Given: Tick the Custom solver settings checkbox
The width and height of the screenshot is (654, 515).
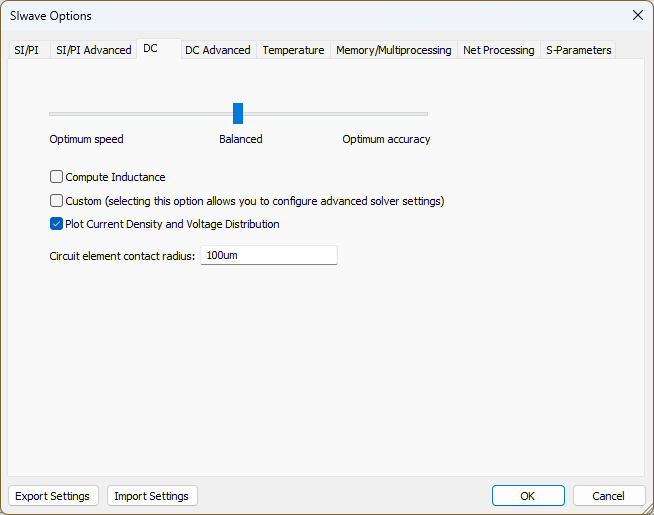Looking at the screenshot, I should (x=57, y=201).
